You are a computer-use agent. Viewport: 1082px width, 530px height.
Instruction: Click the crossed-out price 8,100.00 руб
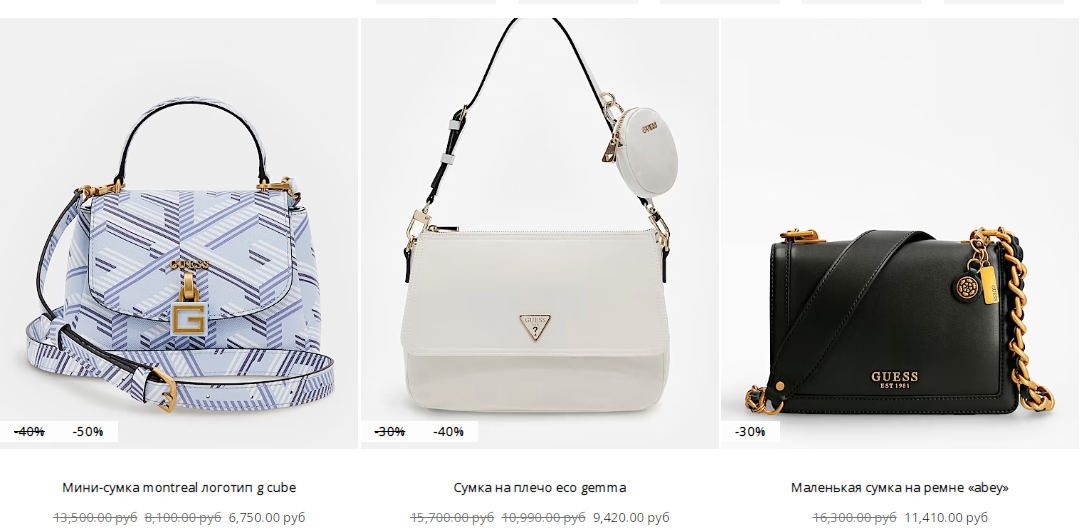click(x=183, y=517)
